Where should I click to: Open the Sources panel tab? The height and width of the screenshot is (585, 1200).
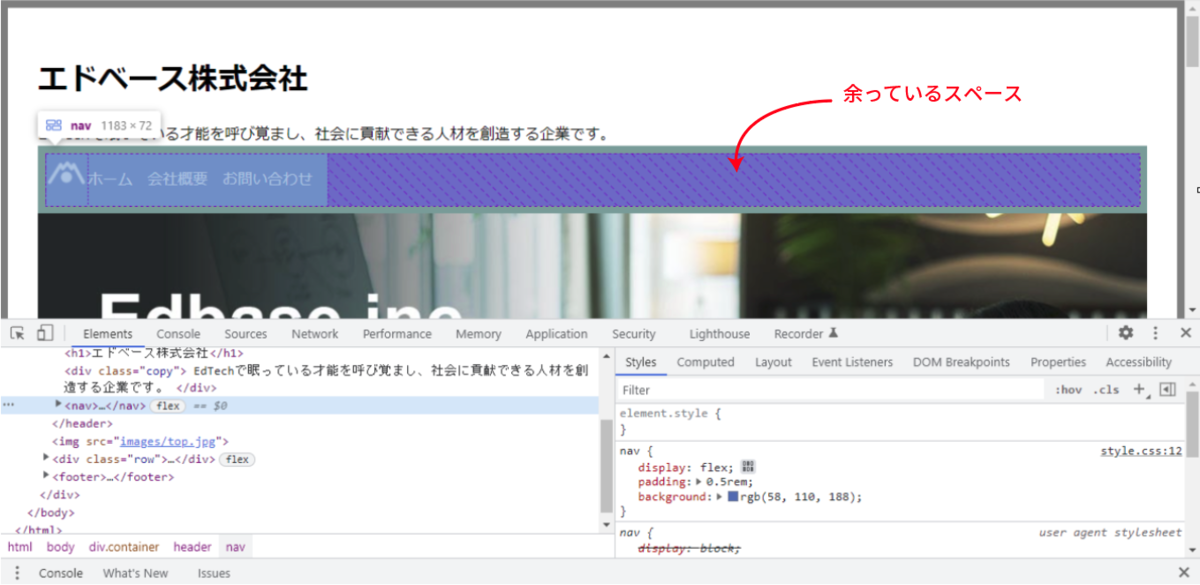tap(246, 334)
